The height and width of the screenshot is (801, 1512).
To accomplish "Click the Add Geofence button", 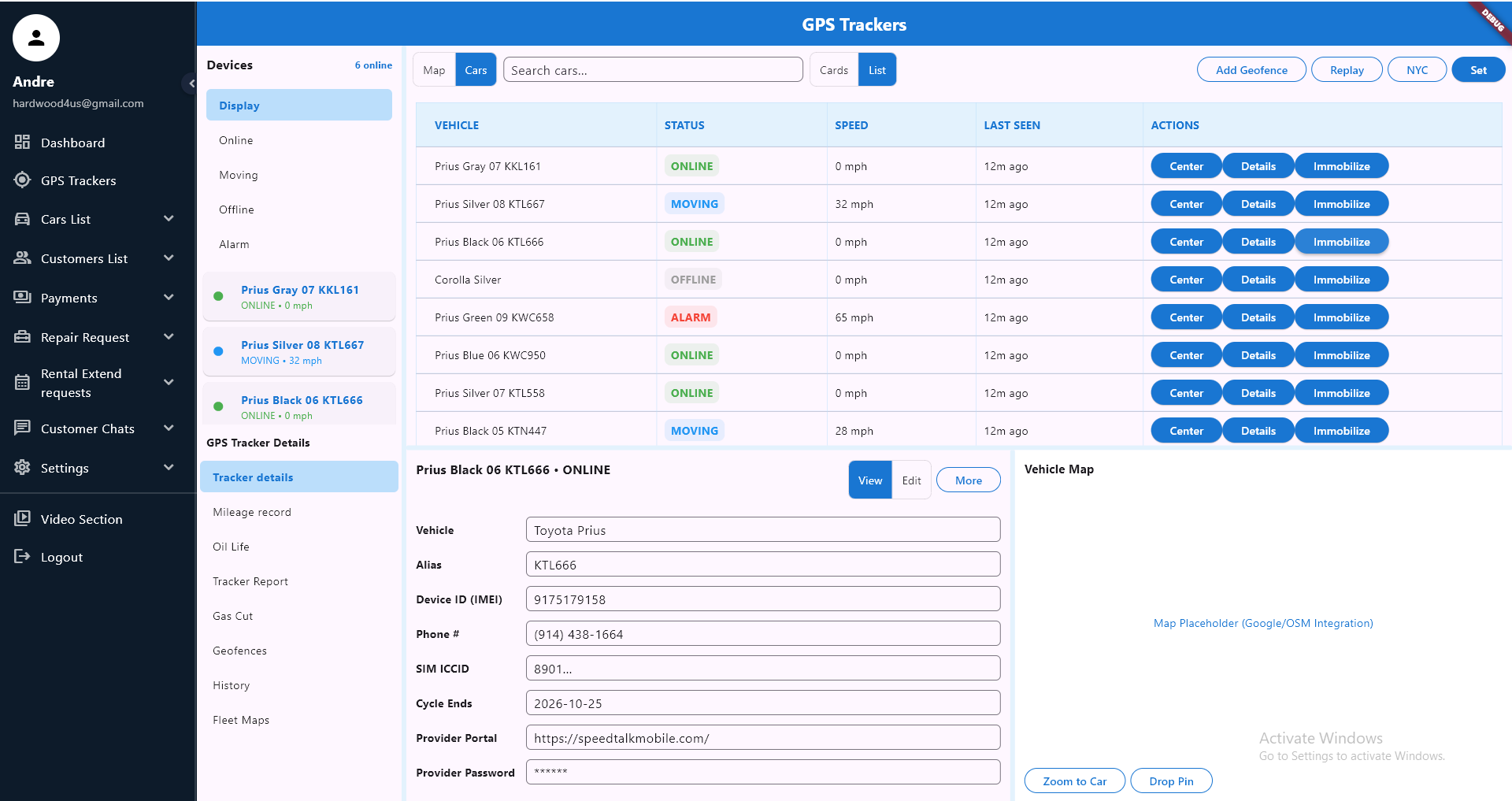I will pyautogui.click(x=1251, y=70).
